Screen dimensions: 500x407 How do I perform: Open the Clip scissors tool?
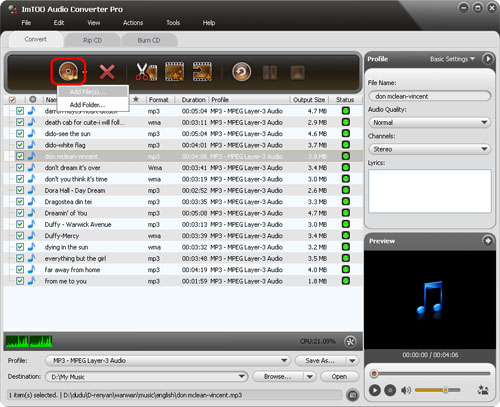[146, 71]
